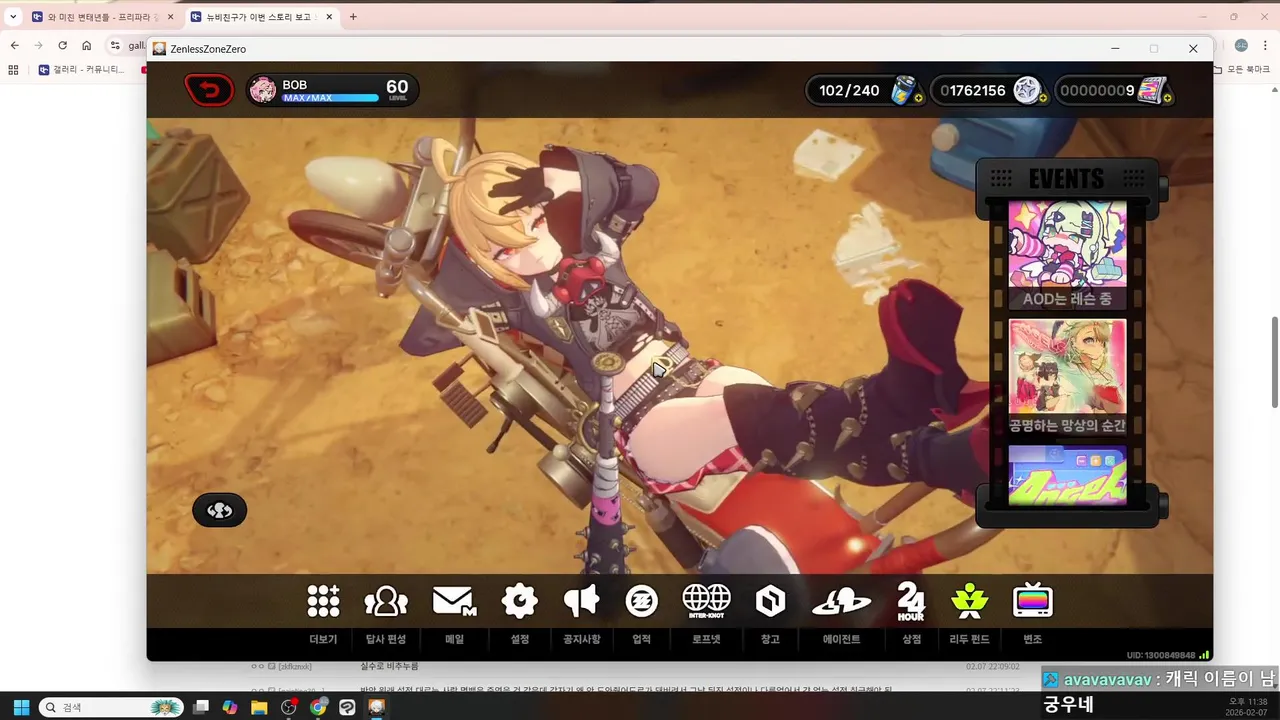Click the EVENTS panel header
1280x720 pixels.
click(x=1067, y=179)
